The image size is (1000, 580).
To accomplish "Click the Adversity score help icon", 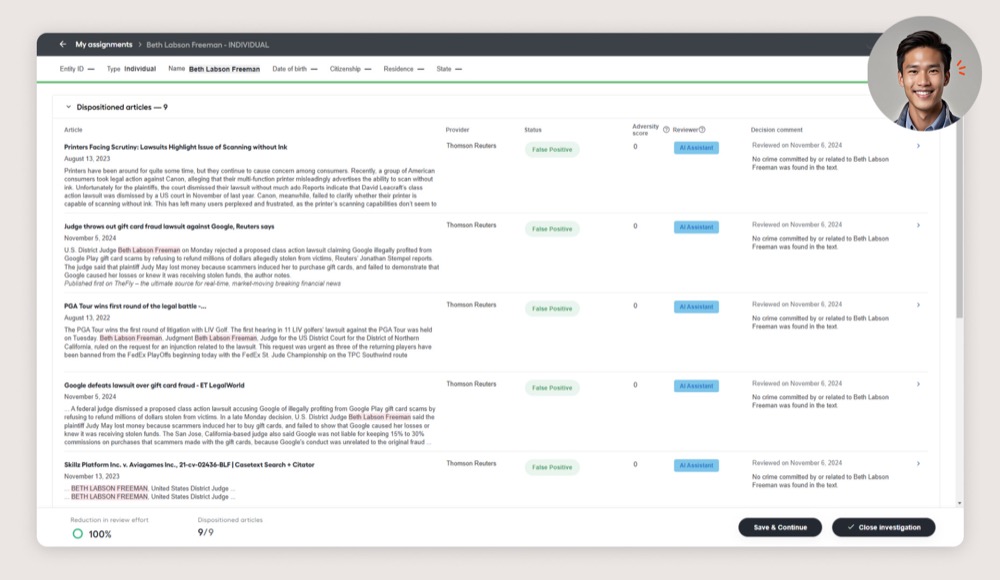I will 666,130.
